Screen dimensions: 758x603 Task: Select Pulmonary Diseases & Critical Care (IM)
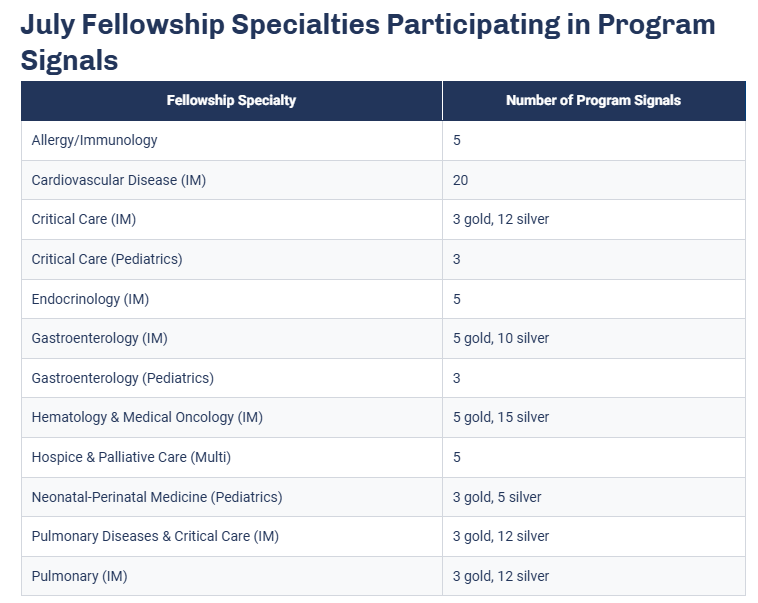232,536
